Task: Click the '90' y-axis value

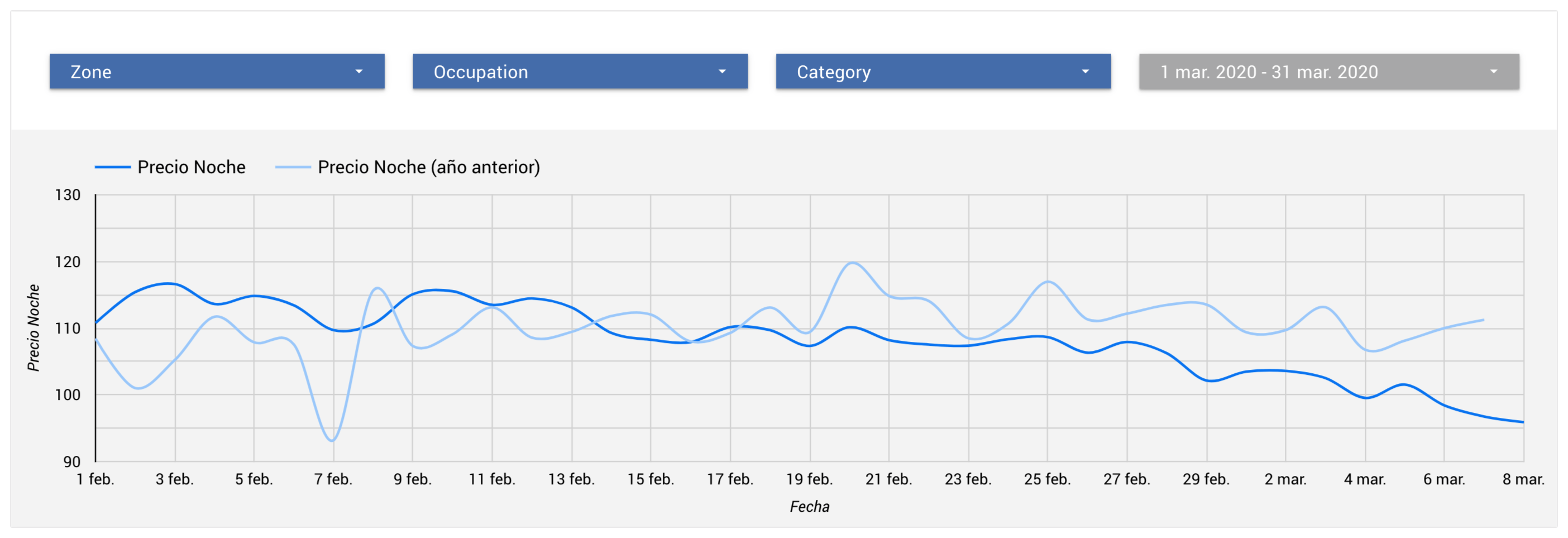Action: (72, 462)
